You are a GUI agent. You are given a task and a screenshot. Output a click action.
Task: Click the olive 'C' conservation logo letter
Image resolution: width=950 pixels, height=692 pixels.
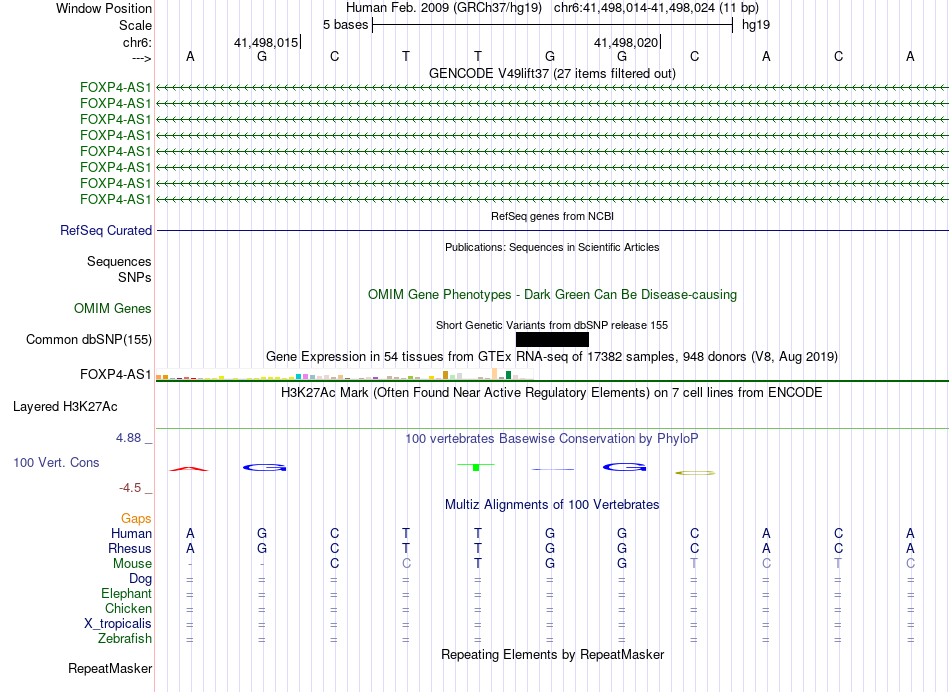pyautogui.click(x=695, y=473)
